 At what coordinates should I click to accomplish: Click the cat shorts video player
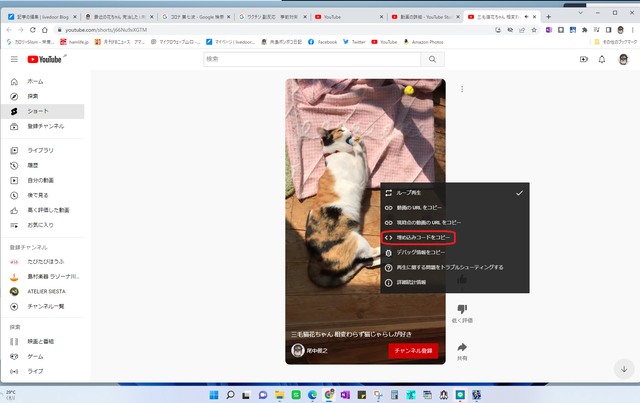pos(365,222)
